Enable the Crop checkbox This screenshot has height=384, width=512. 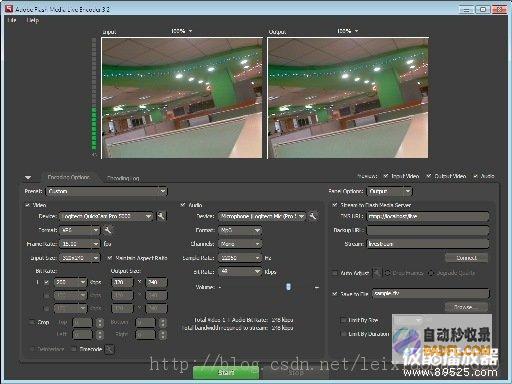[32, 322]
